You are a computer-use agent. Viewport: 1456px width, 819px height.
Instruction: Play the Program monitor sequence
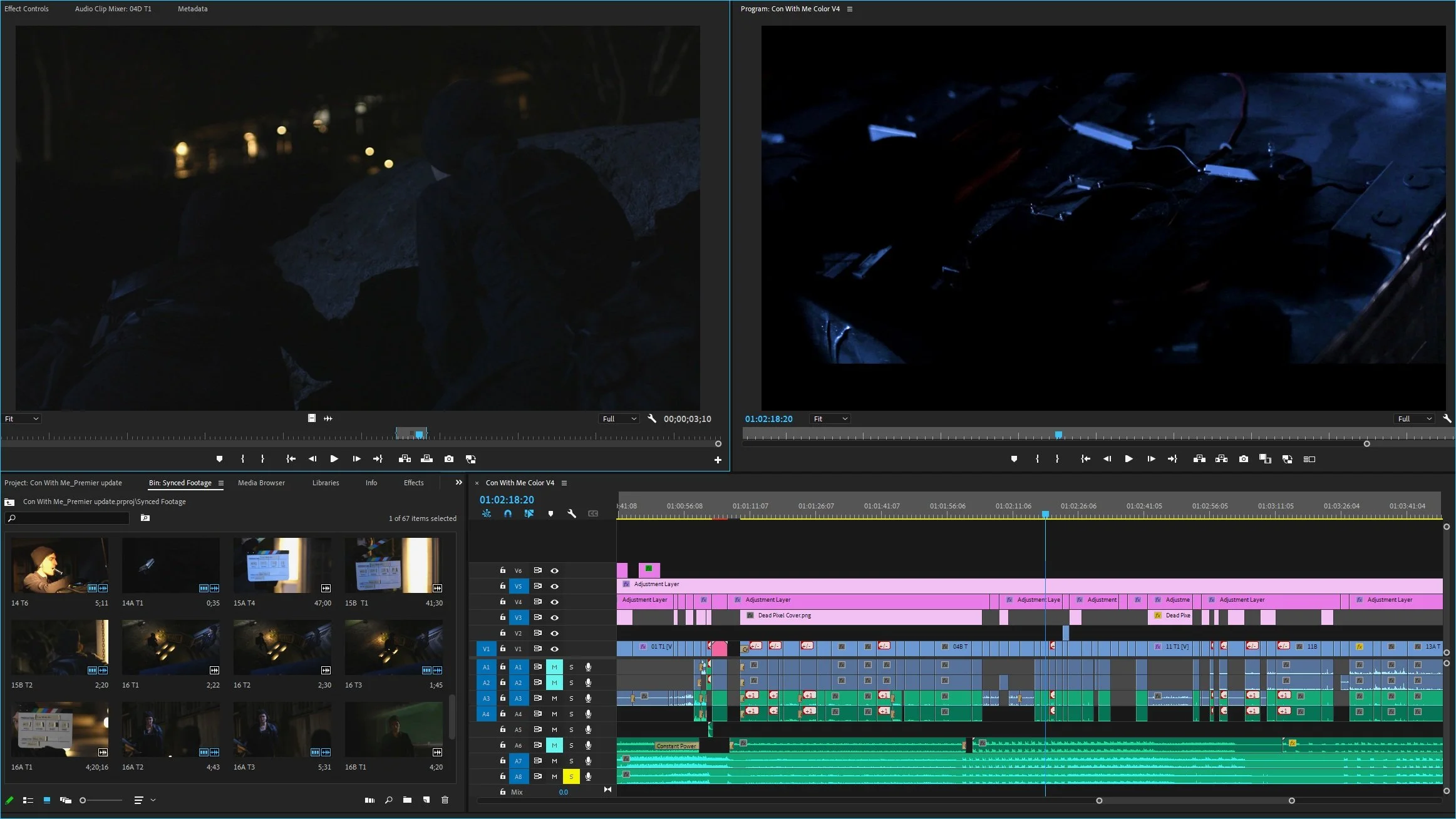pyautogui.click(x=1128, y=459)
